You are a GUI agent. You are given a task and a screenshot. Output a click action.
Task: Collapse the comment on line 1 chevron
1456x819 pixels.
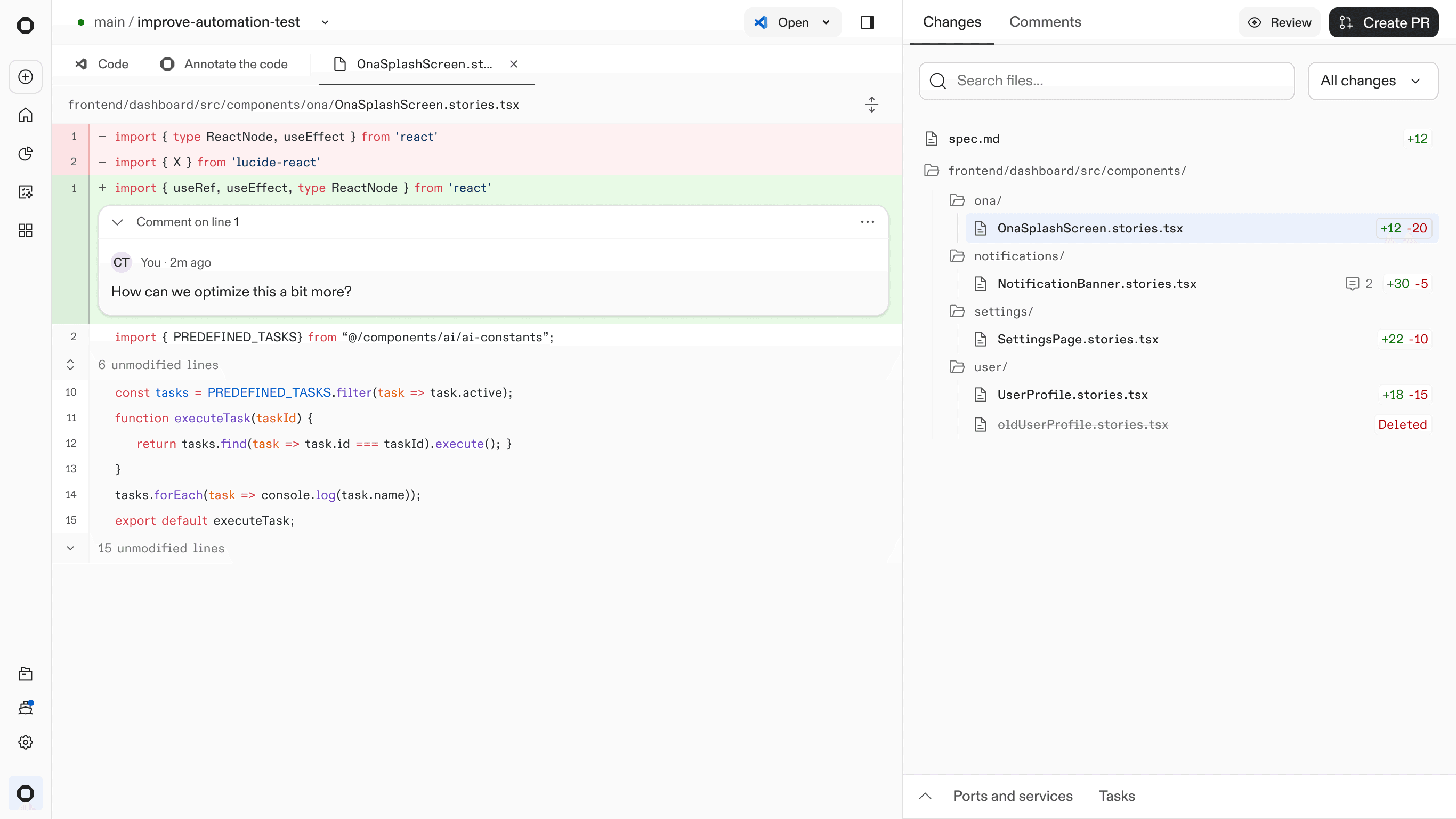[118, 222]
